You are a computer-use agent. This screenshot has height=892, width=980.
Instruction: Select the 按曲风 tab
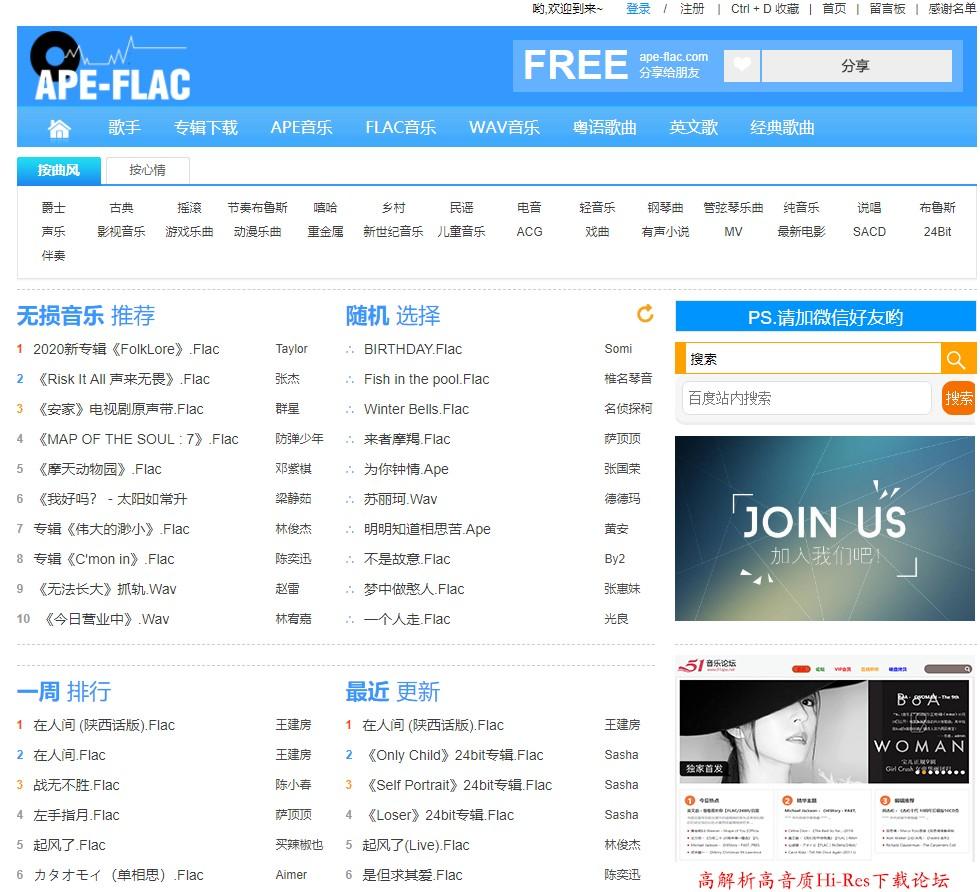(x=59, y=170)
